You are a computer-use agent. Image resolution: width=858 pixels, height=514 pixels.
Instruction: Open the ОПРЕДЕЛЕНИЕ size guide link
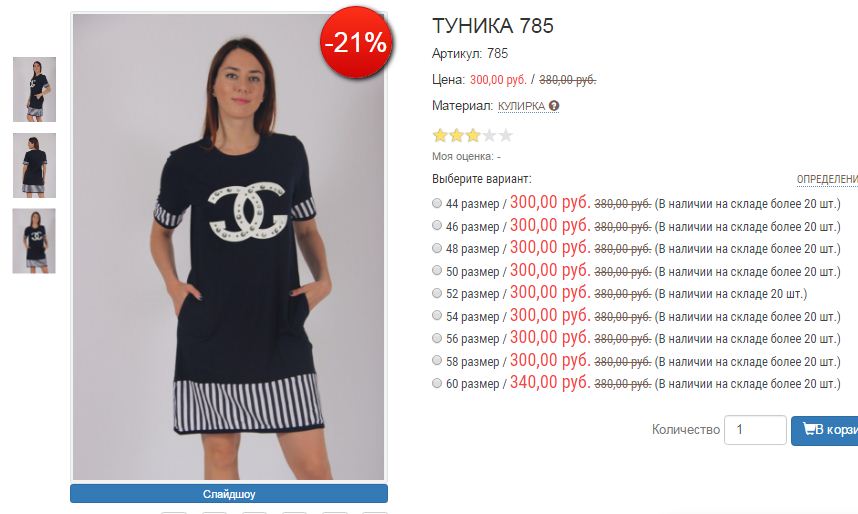pyautogui.click(x=827, y=180)
